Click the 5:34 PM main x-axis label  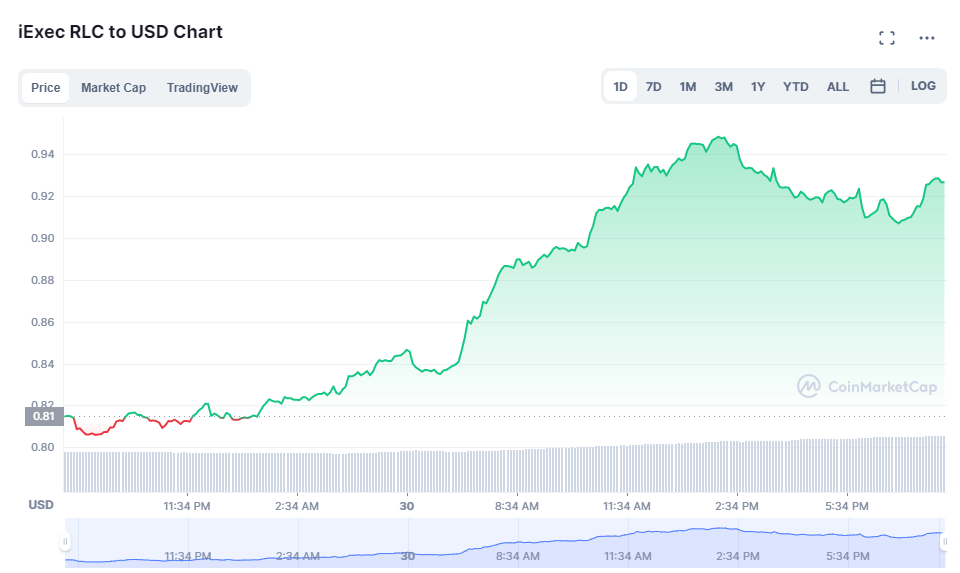click(847, 506)
